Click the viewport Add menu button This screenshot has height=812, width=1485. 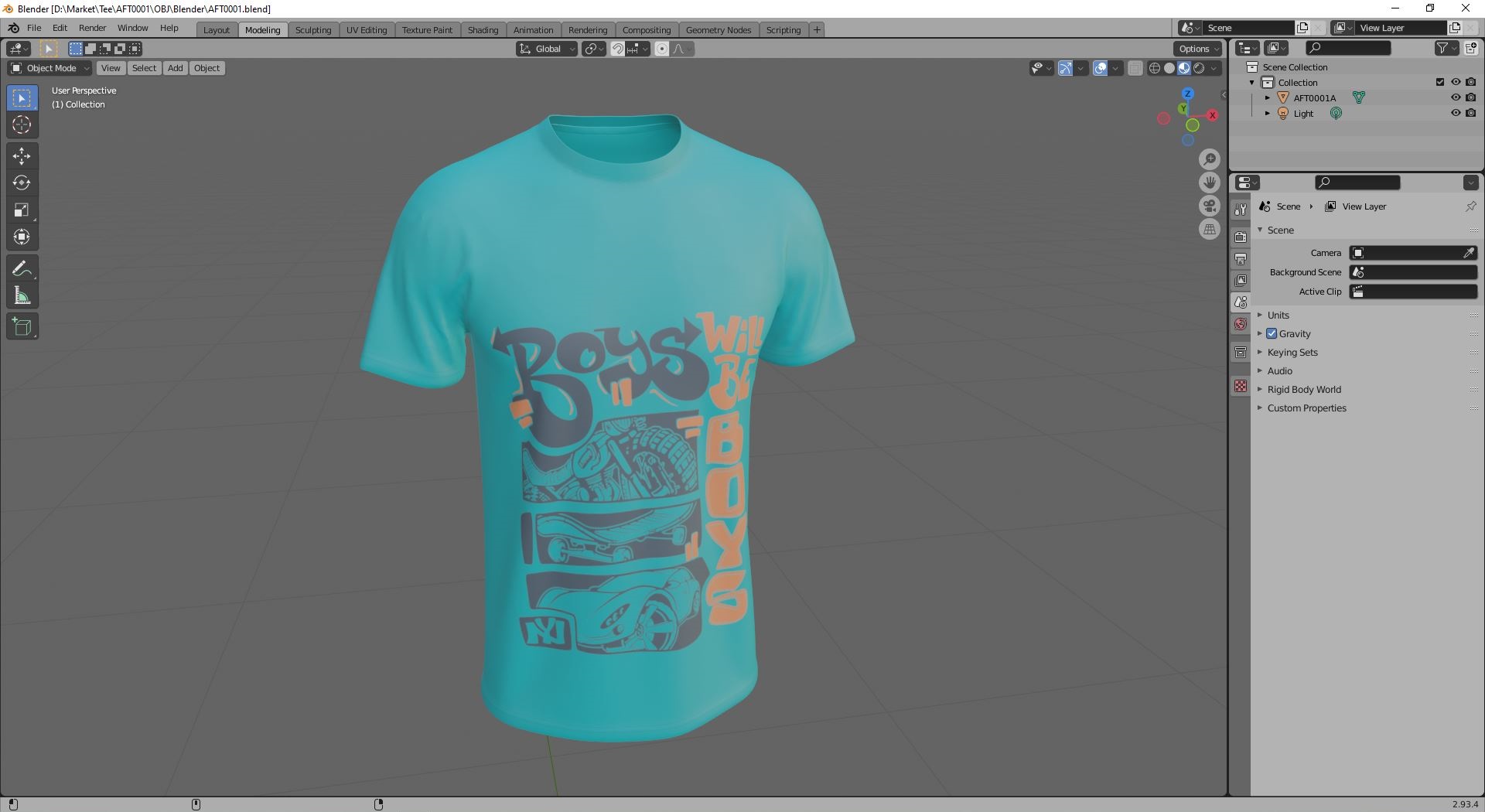[176, 68]
